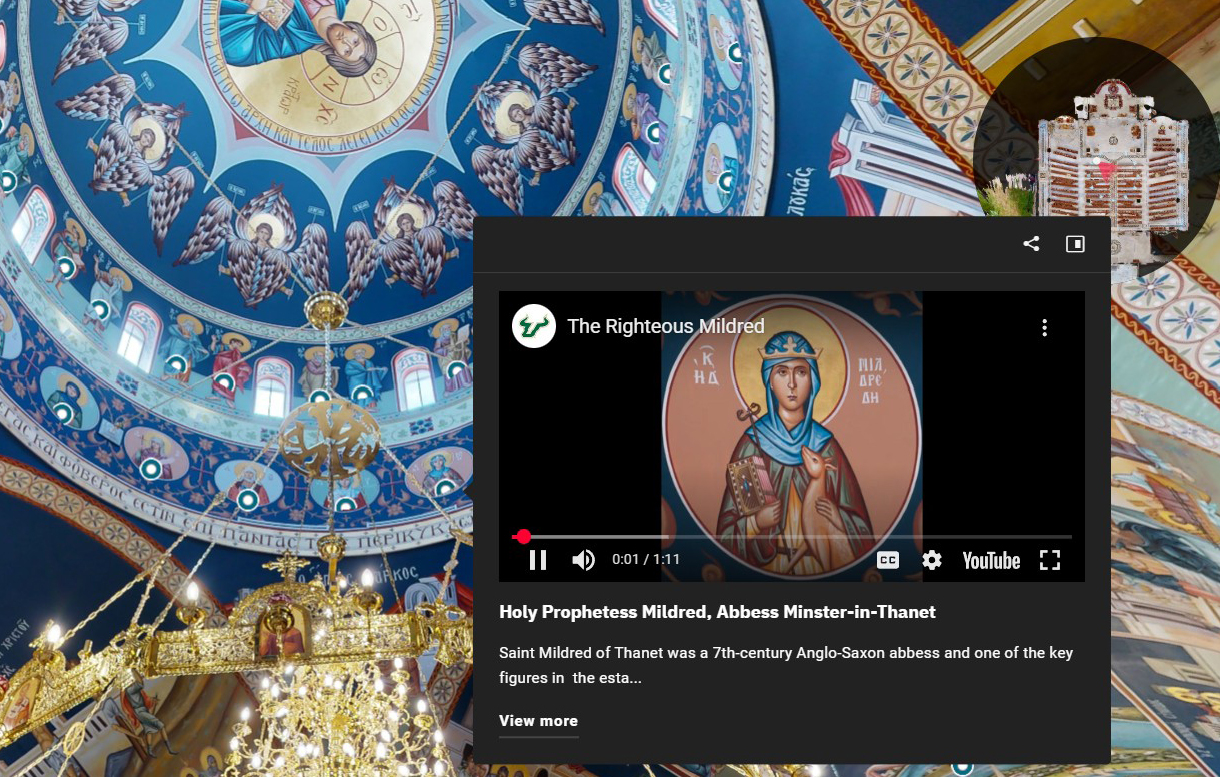
Task: Open the tag on the dome's far-left edge
Action: [x=7, y=181]
